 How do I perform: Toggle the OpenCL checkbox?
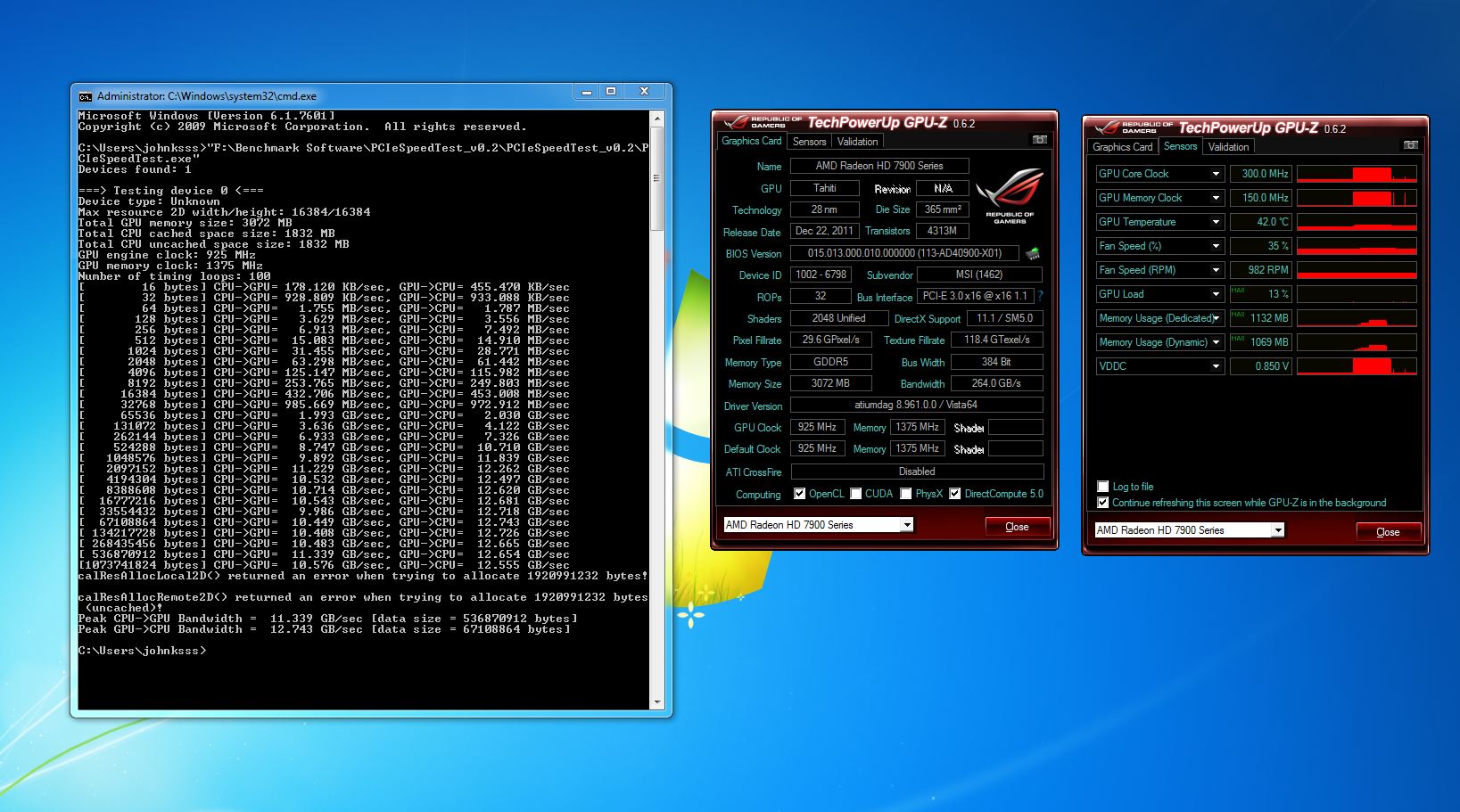(800, 494)
